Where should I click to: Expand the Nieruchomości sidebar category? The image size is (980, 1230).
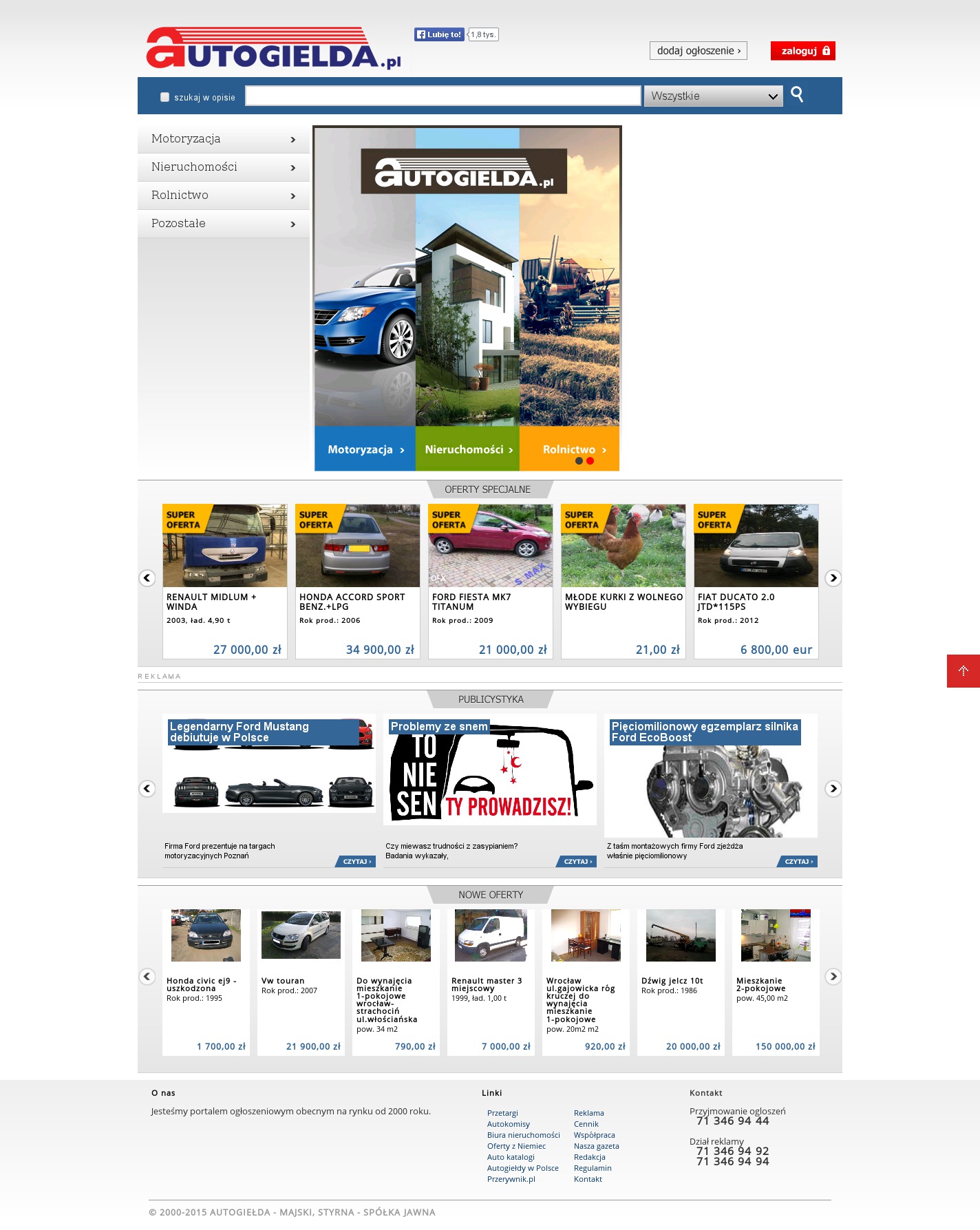point(223,167)
